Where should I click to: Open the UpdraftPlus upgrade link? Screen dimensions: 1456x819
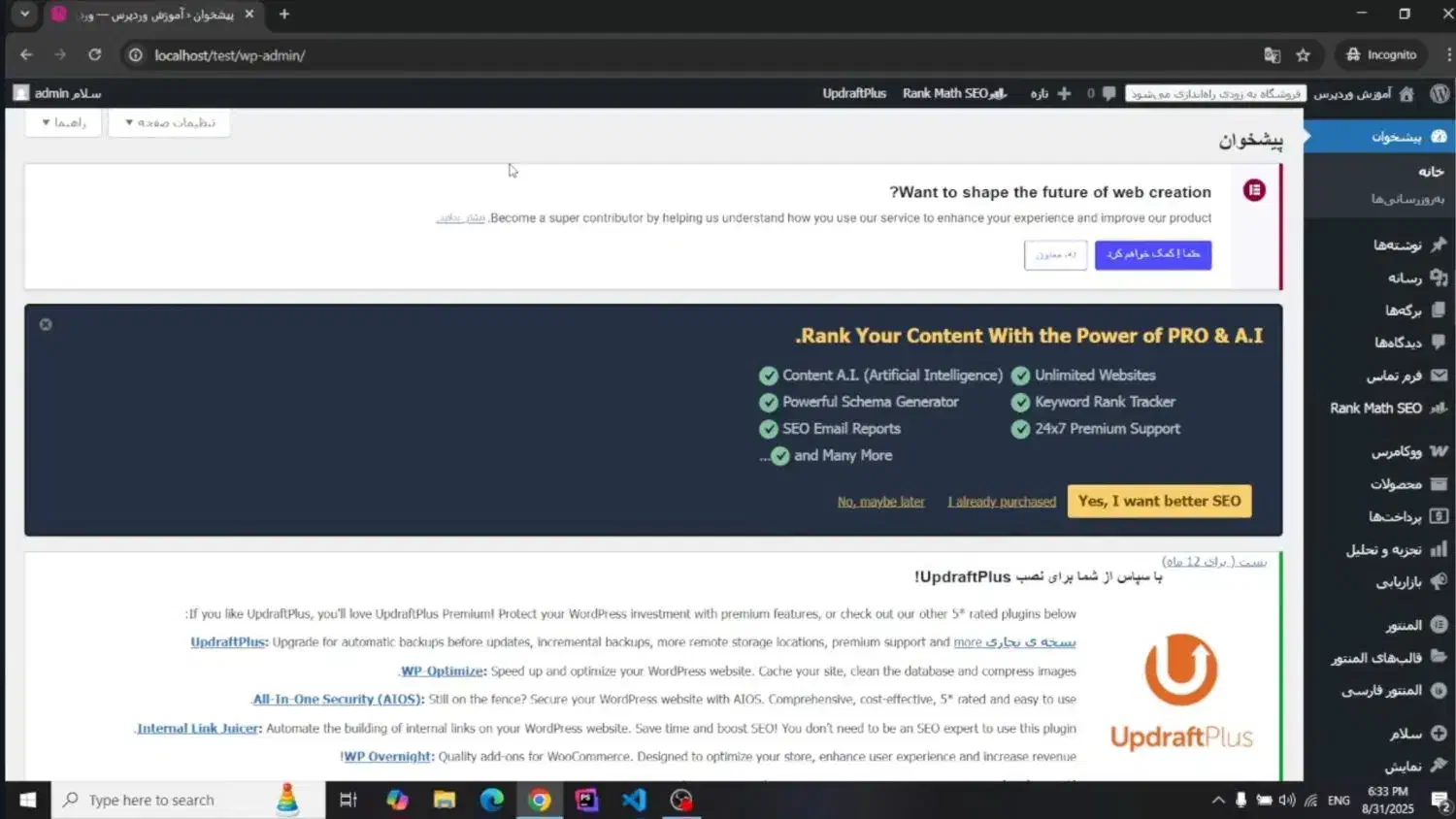click(x=228, y=642)
